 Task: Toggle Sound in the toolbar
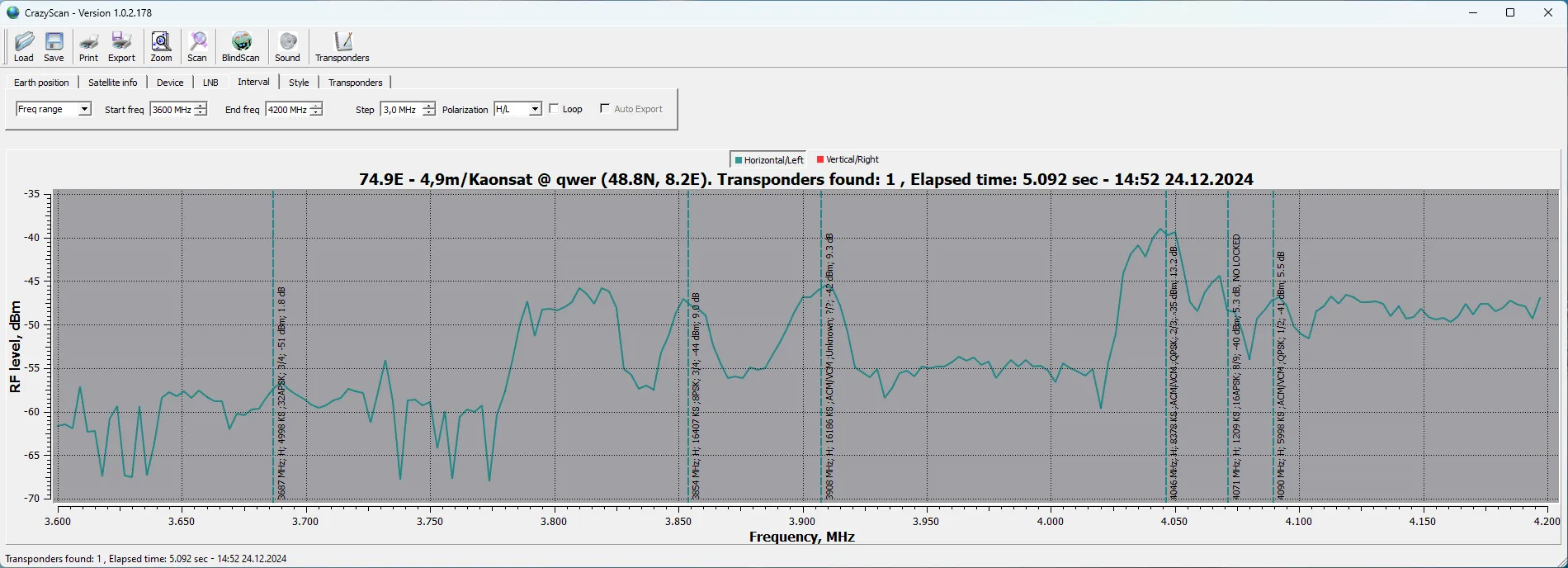click(287, 46)
